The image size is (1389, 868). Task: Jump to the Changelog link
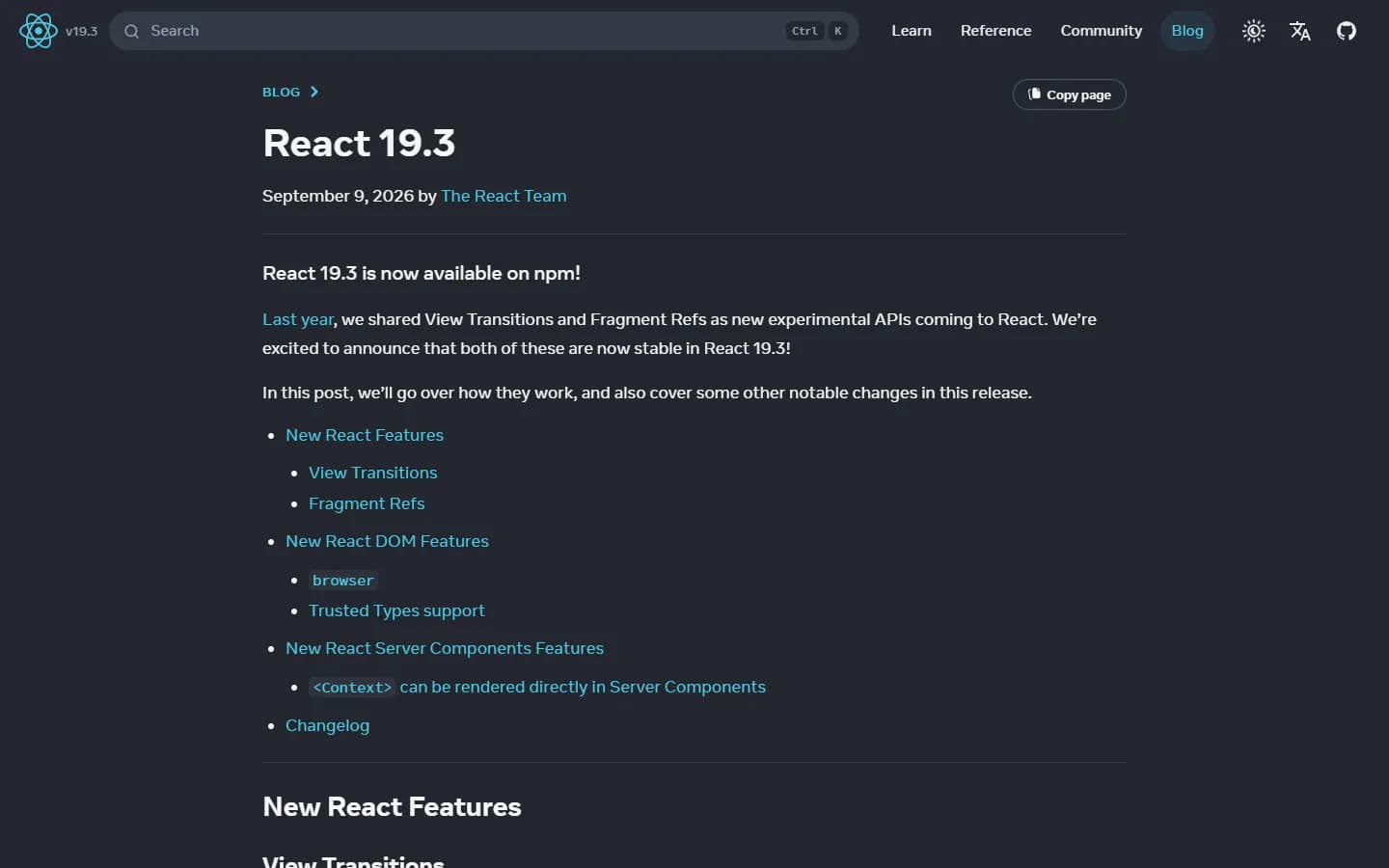tap(327, 725)
